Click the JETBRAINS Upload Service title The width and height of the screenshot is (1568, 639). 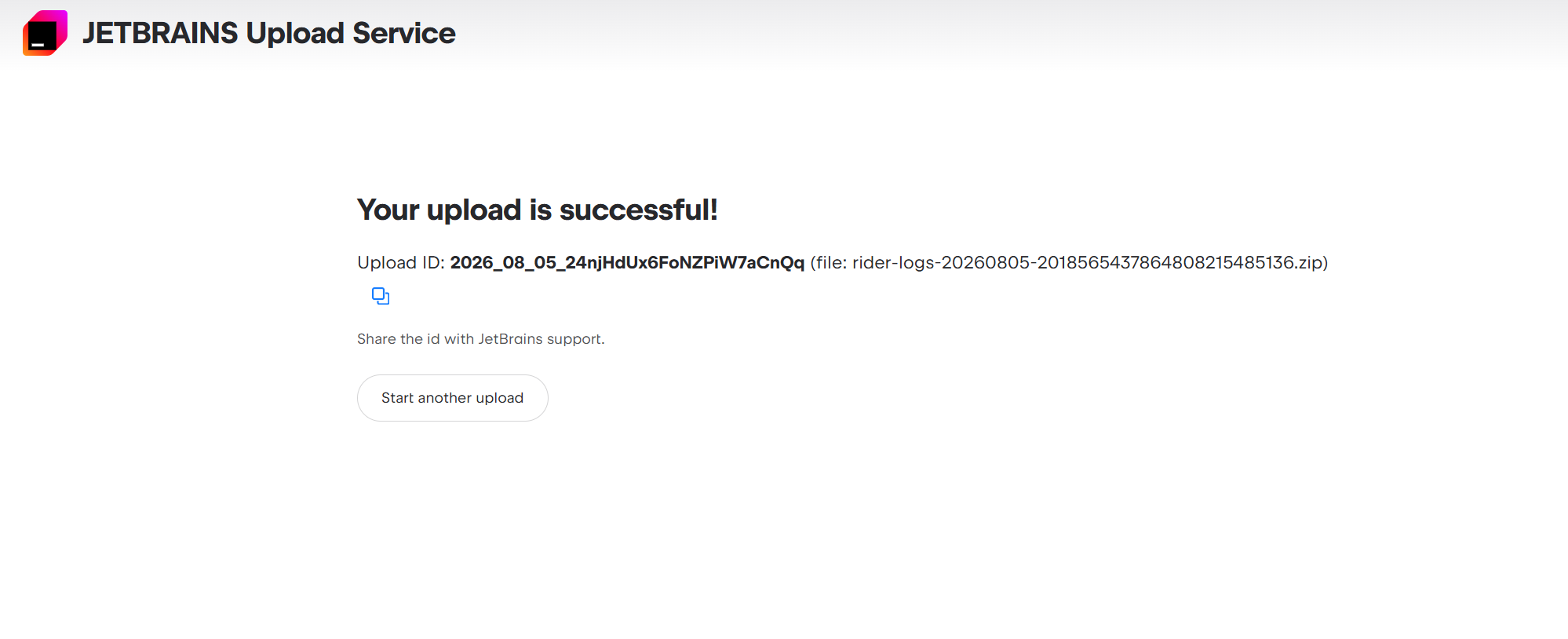pos(268,33)
